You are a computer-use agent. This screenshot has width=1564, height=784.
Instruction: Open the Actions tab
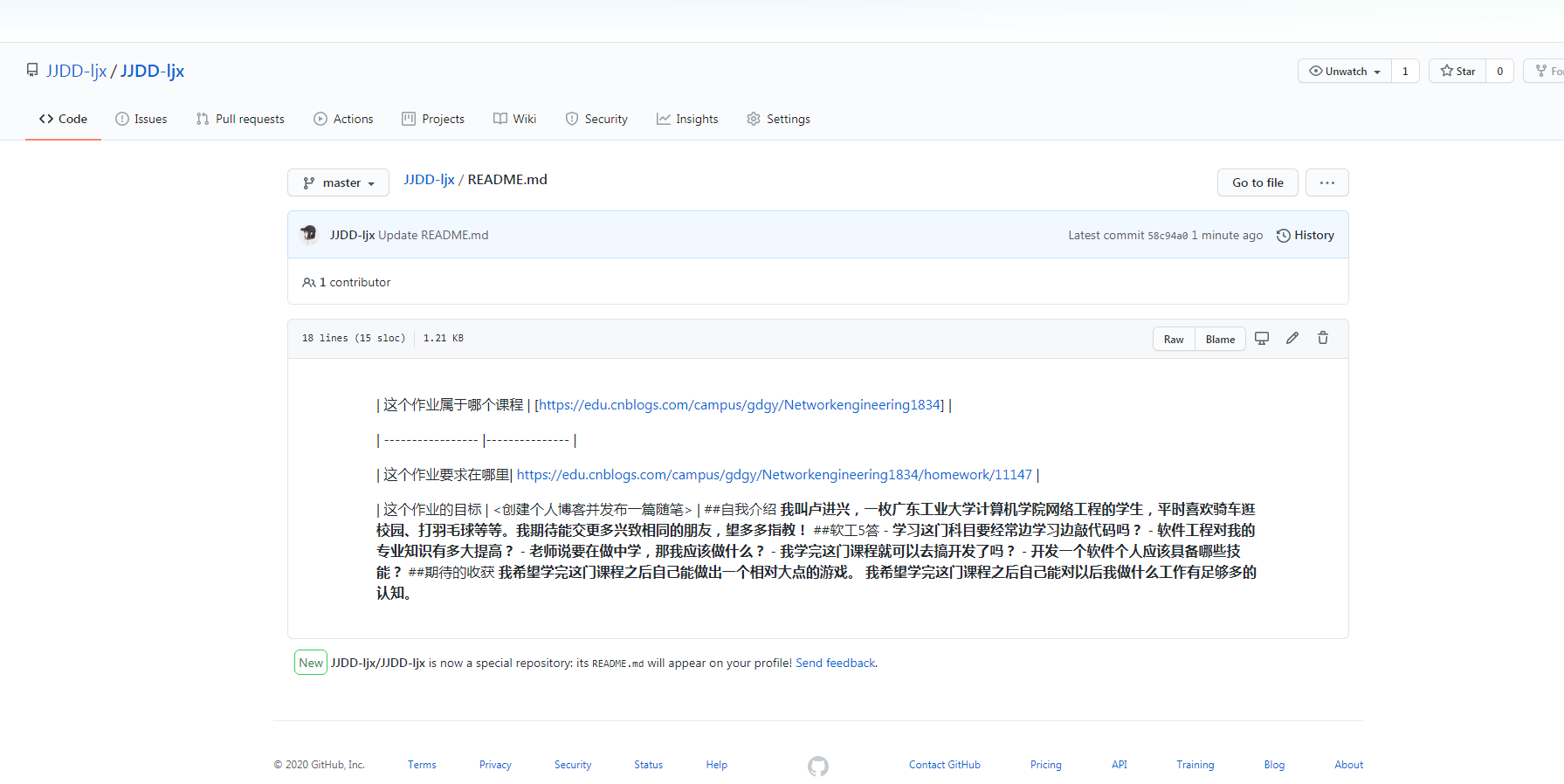tap(343, 119)
